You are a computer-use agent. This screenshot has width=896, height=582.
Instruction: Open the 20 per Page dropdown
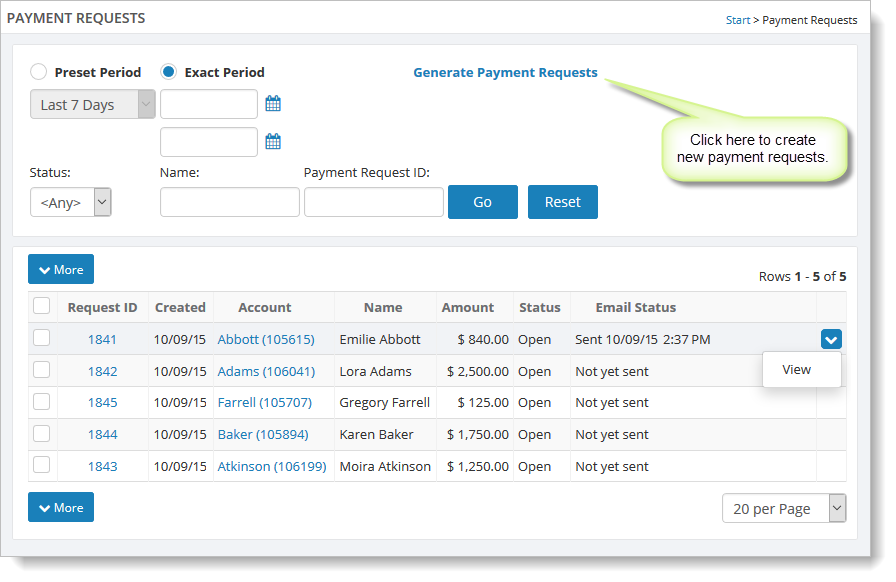(x=784, y=508)
